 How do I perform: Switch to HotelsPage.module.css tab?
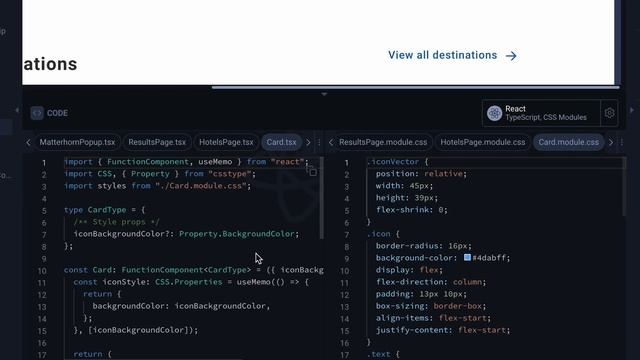pyautogui.click(x=482, y=142)
